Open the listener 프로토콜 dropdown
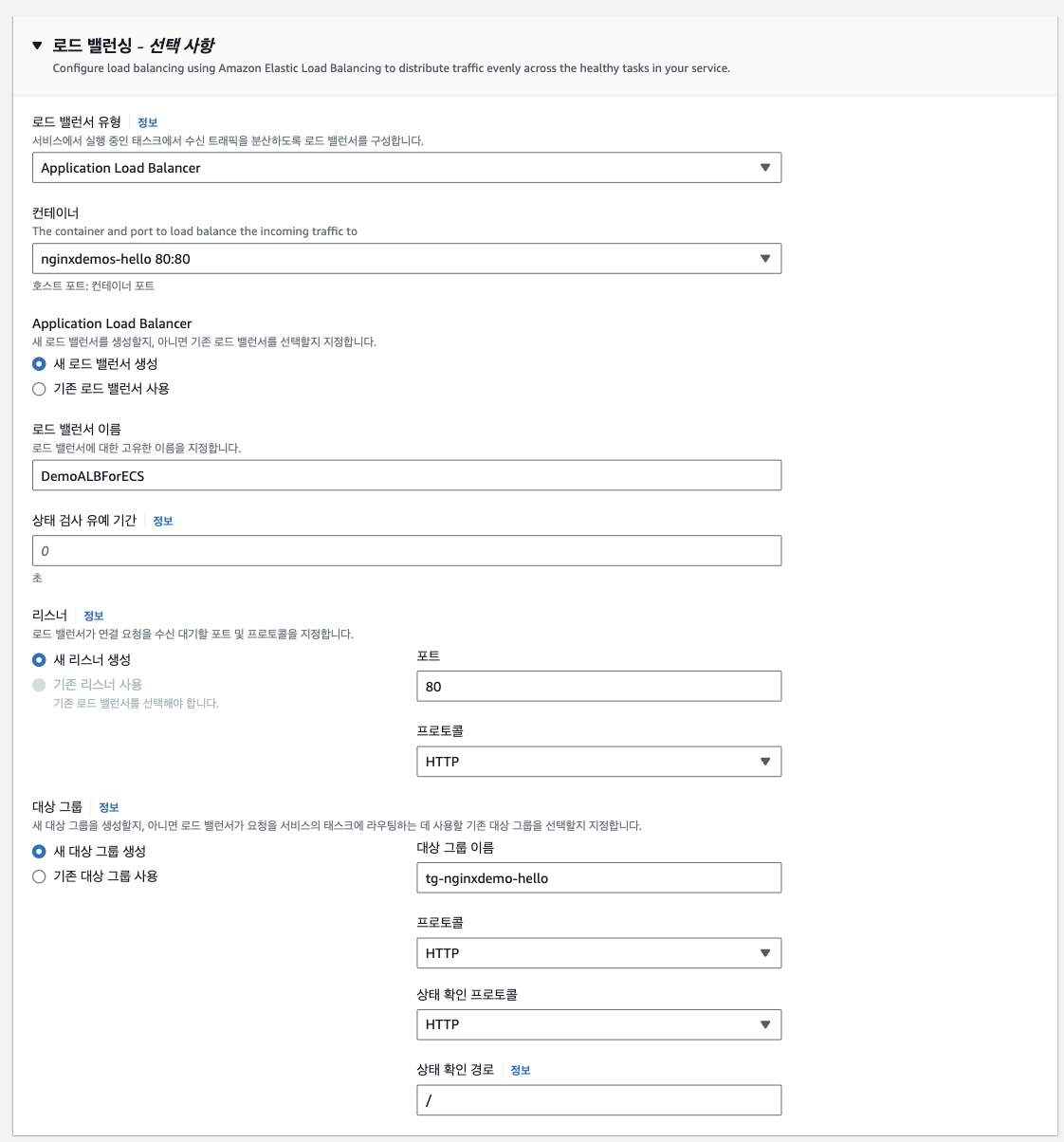Image resolution: width=1064 pixels, height=1142 pixels. [x=598, y=762]
